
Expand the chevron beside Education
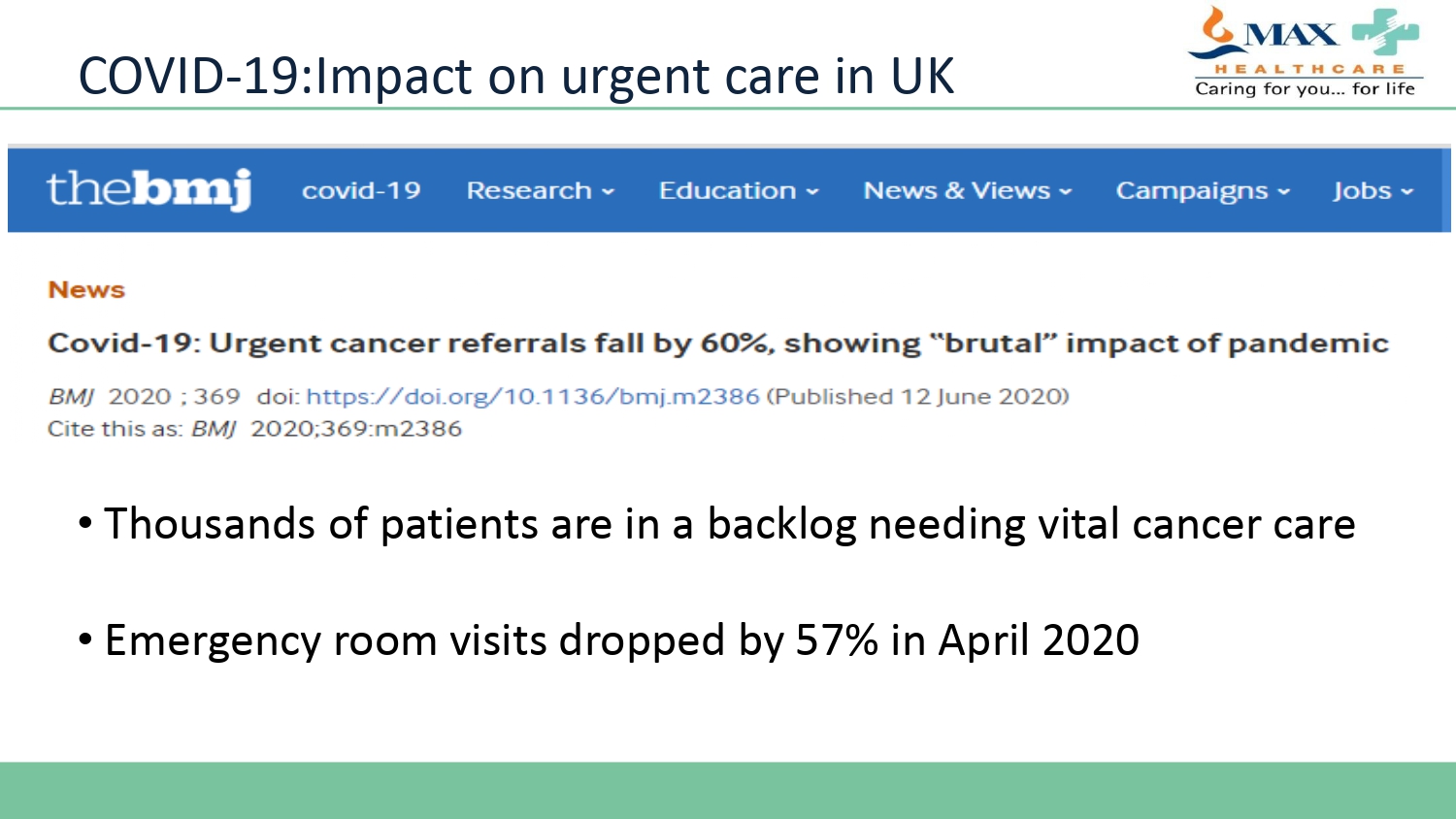pyautogui.click(x=813, y=192)
